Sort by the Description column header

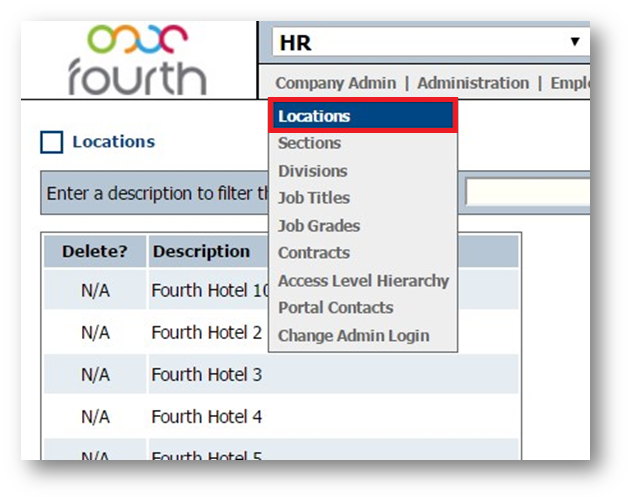coord(201,251)
